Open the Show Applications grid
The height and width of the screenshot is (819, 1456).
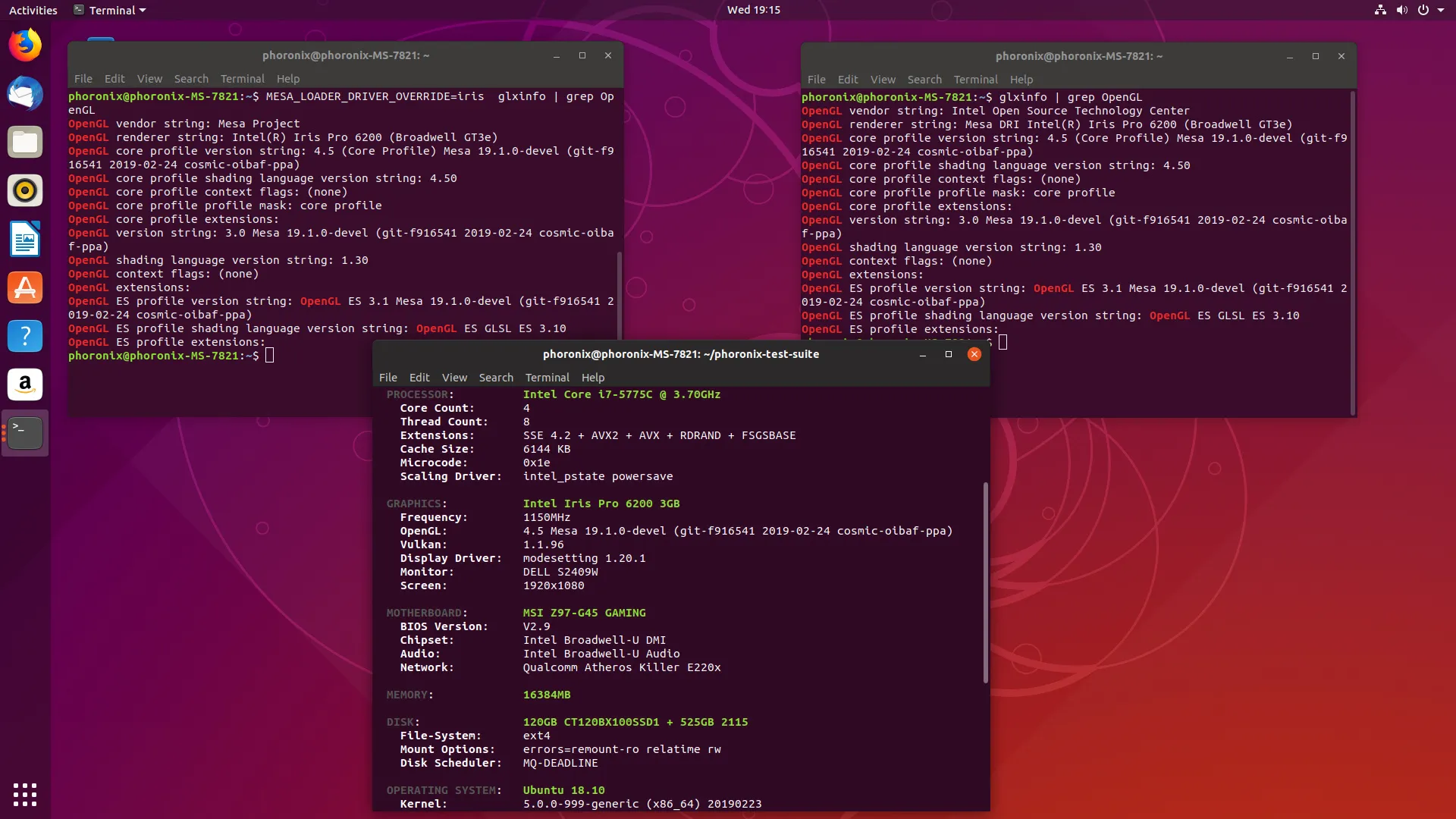point(25,794)
